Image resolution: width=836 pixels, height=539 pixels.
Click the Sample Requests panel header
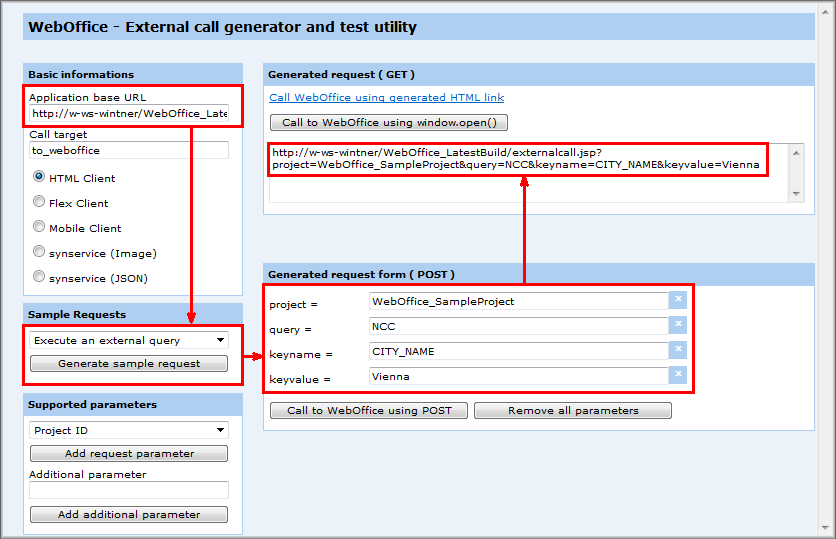(133, 315)
